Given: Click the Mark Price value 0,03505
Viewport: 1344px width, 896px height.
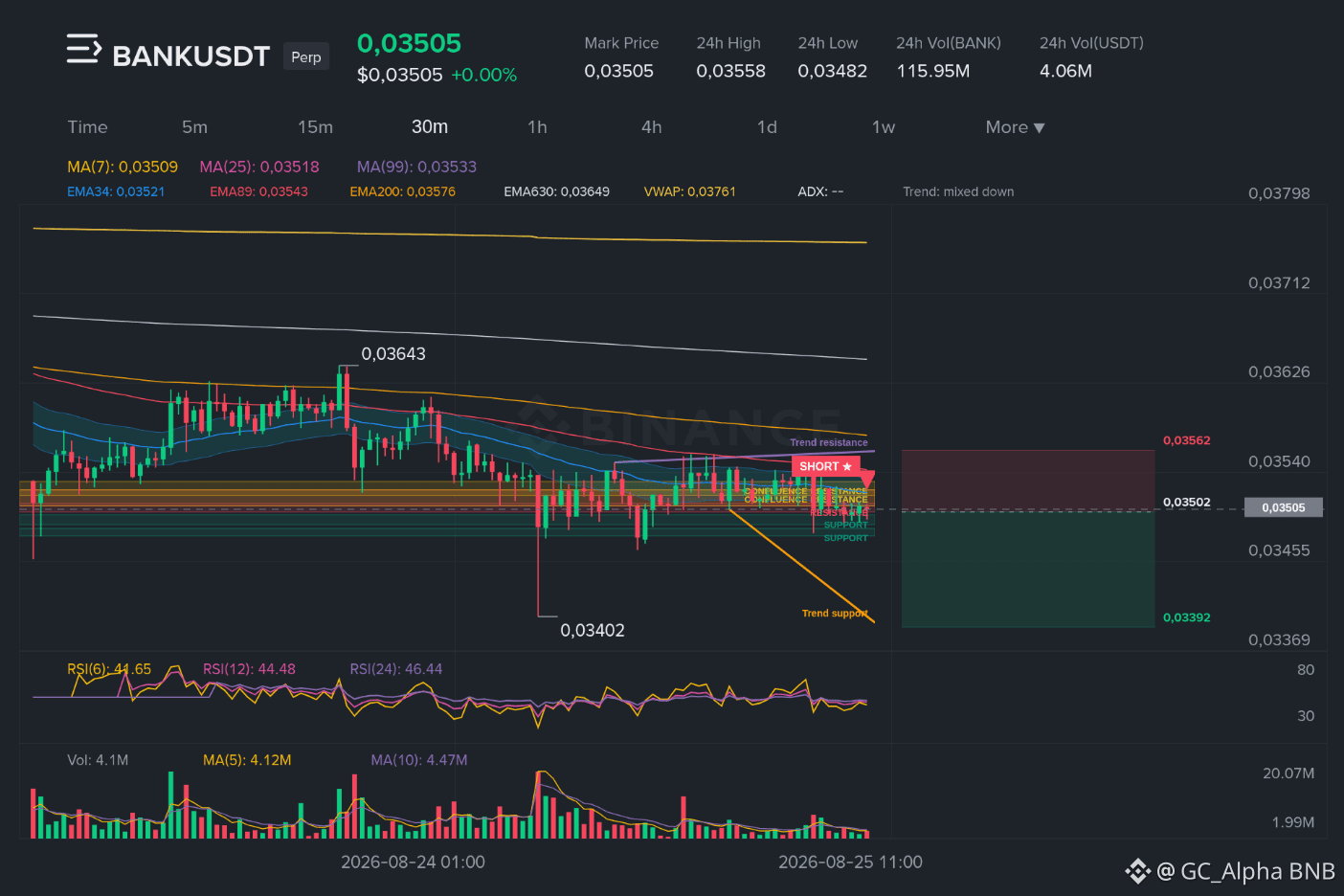Looking at the screenshot, I should click(x=619, y=71).
